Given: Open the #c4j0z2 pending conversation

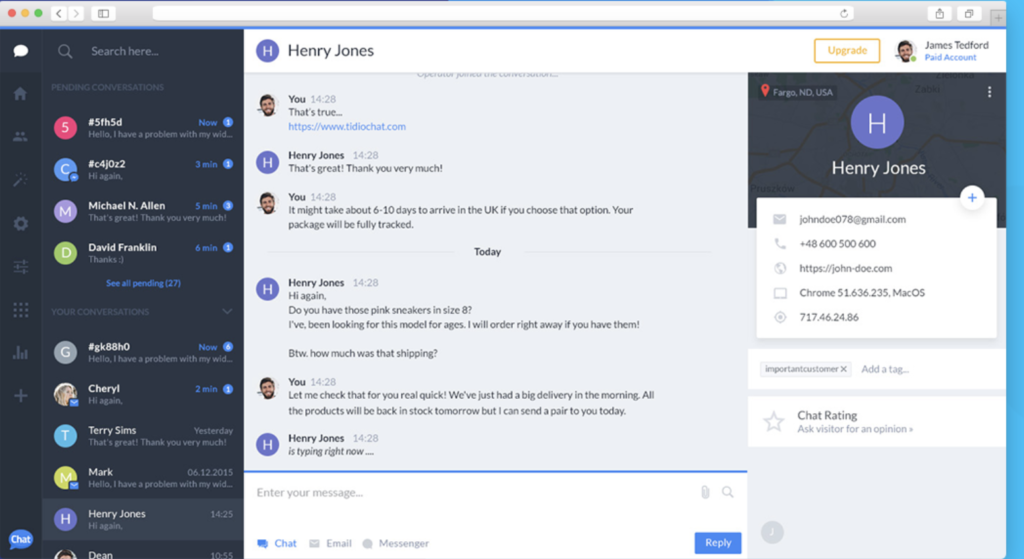Looking at the screenshot, I should (x=143, y=169).
